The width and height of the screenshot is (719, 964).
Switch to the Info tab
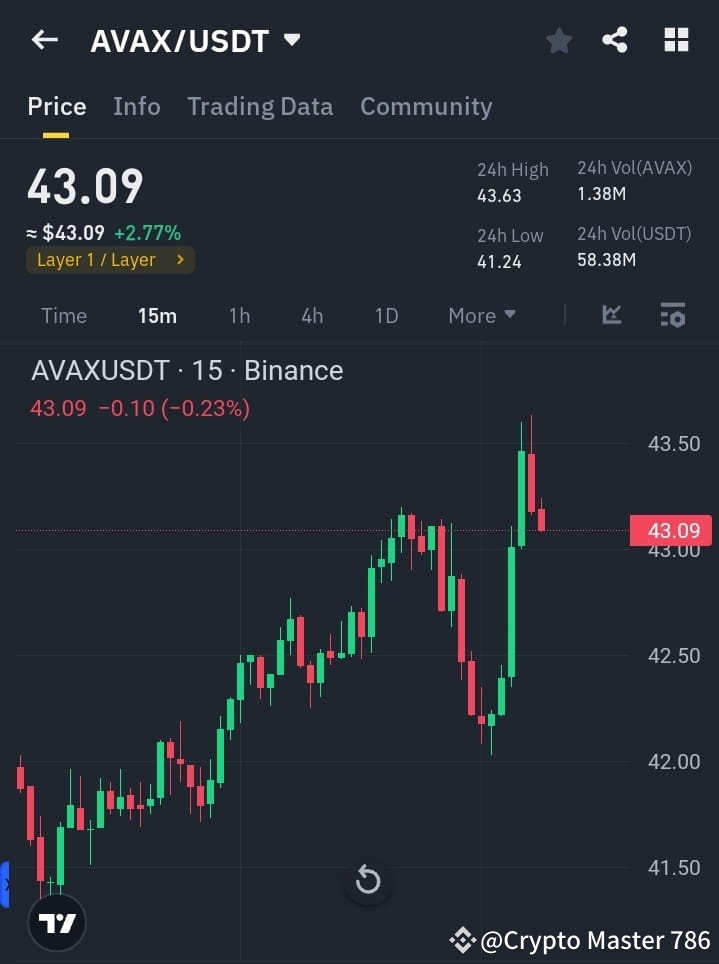136,106
